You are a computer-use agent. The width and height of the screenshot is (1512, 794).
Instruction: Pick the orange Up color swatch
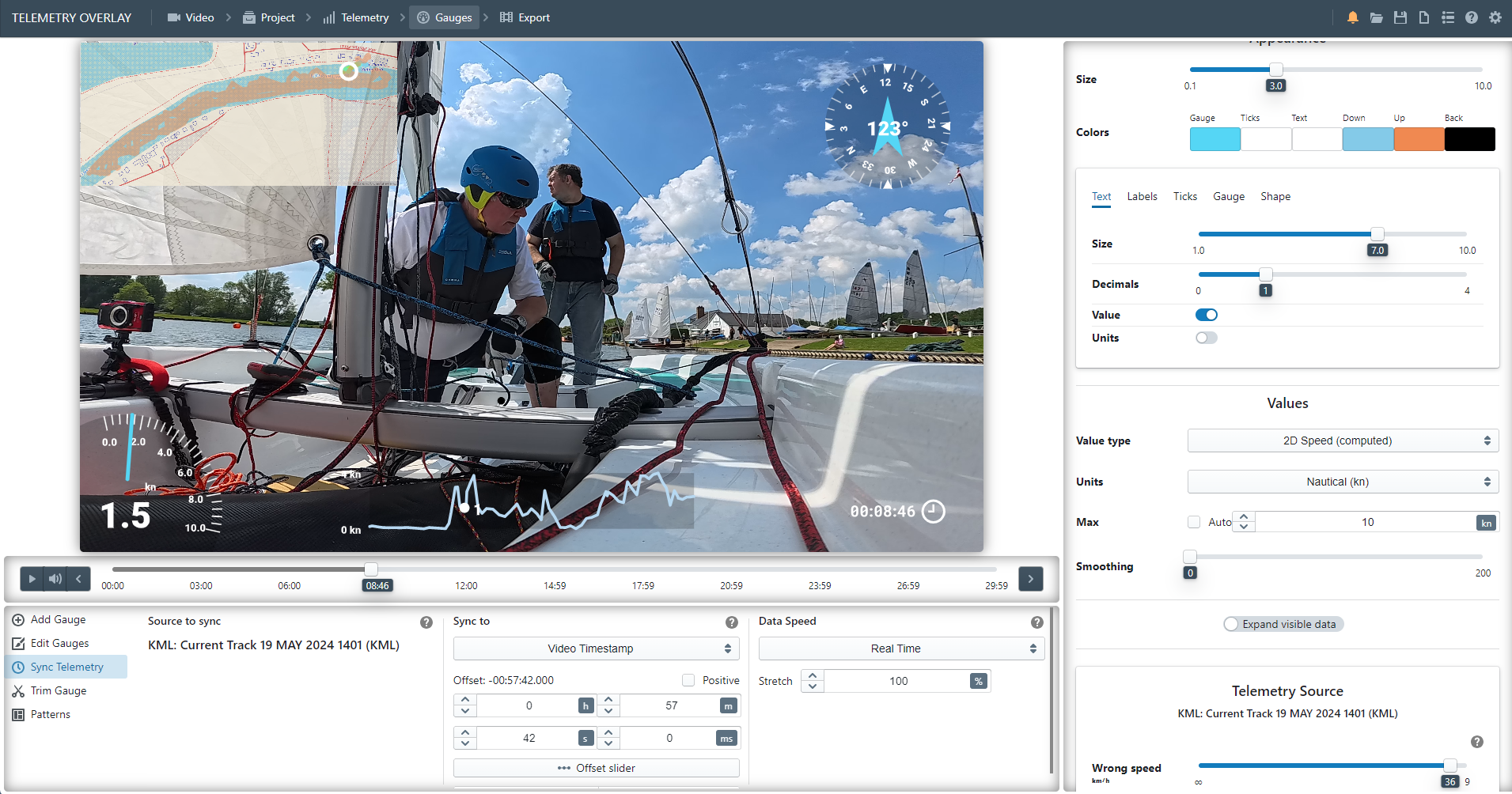(1419, 139)
